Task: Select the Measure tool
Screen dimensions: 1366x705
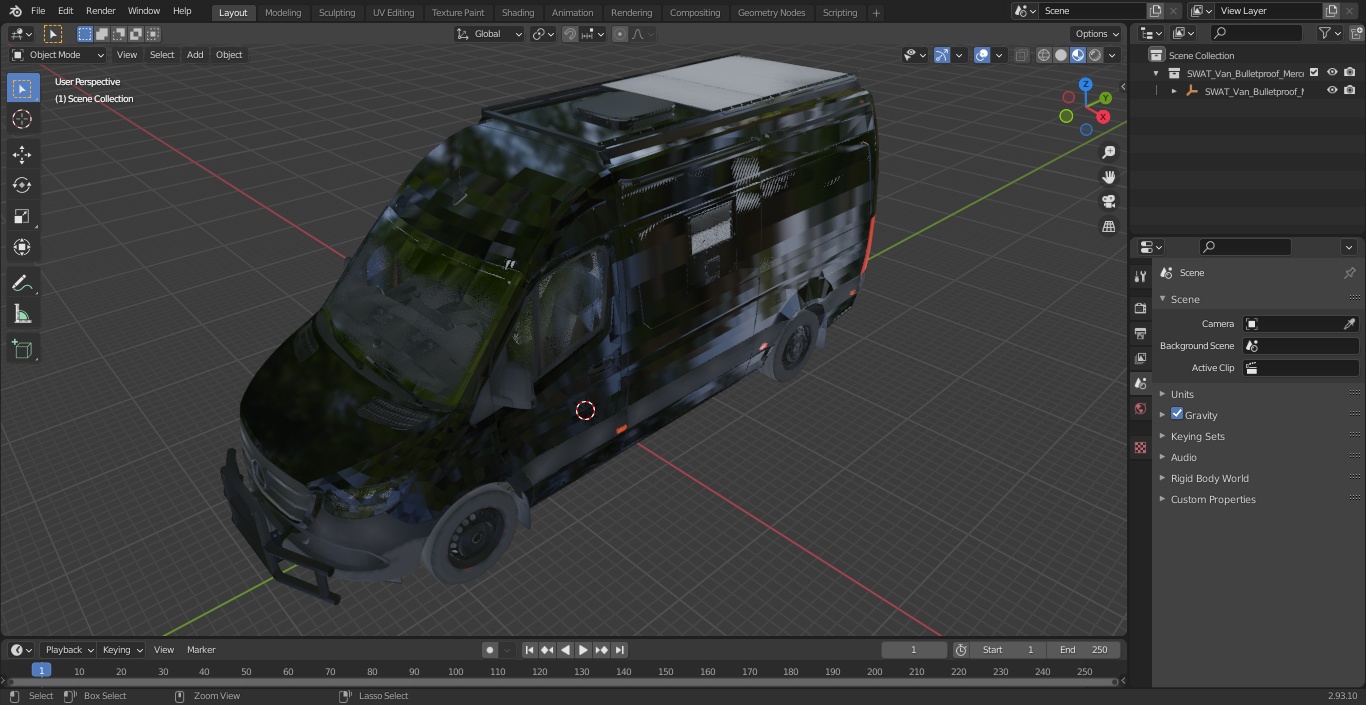Action: [x=22, y=315]
